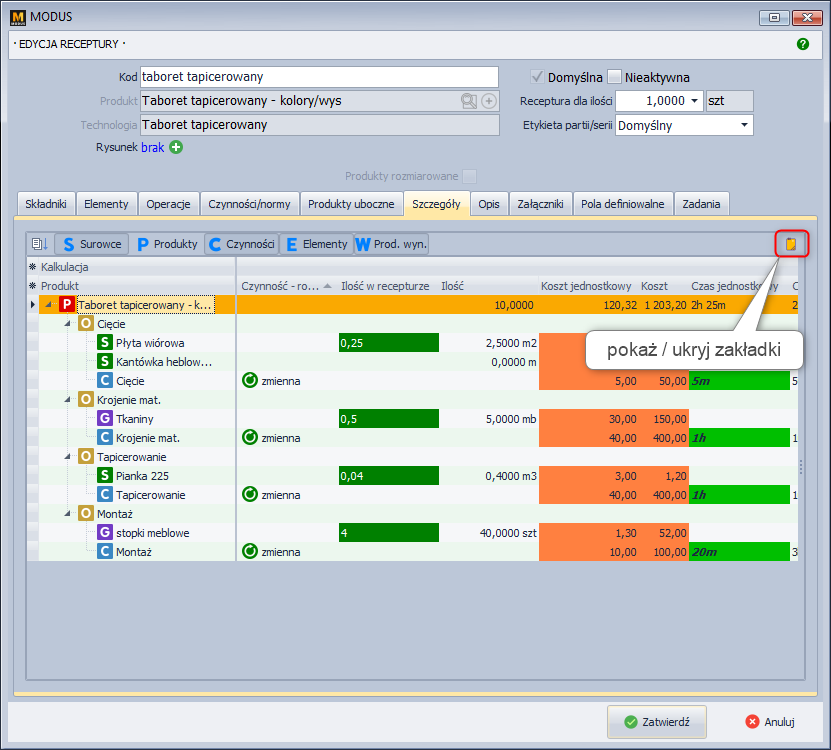Toggle the Domyślna checkbox
Image resolution: width=831 pixels, height=750 pixels.
537,77
